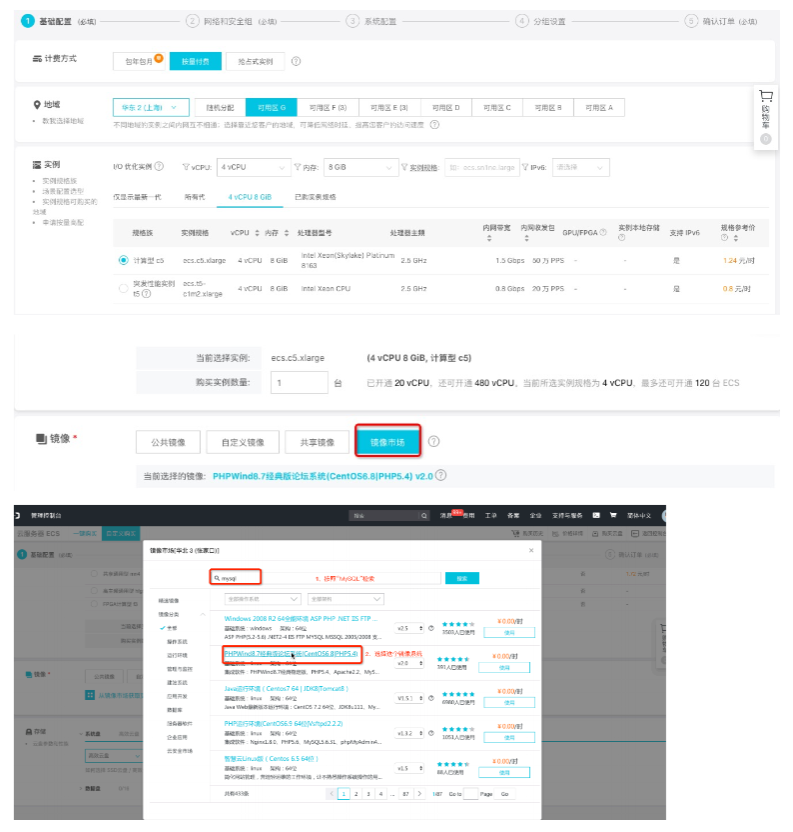This screenshot has width=793, height=832.
Task: Close the 镜像市场 dialog
Action: coord(531,550)
